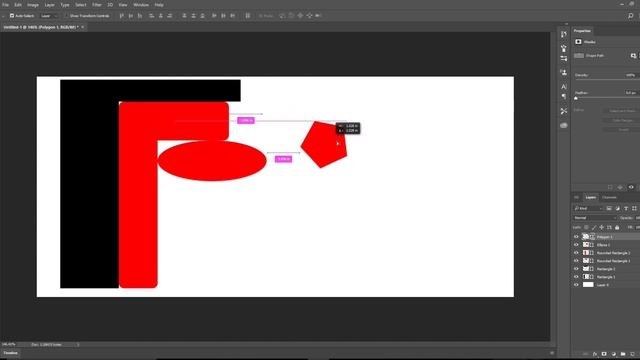This screenshot has width=640, height=360.
Task: Open the Filter menu
Action: click(x=96, y=5)
